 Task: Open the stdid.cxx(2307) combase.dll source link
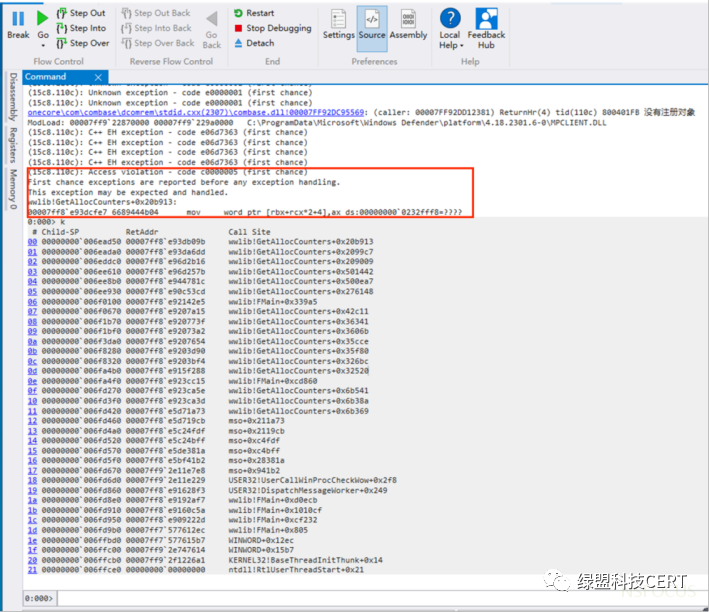pyautogui.click(x=196, y=112)
